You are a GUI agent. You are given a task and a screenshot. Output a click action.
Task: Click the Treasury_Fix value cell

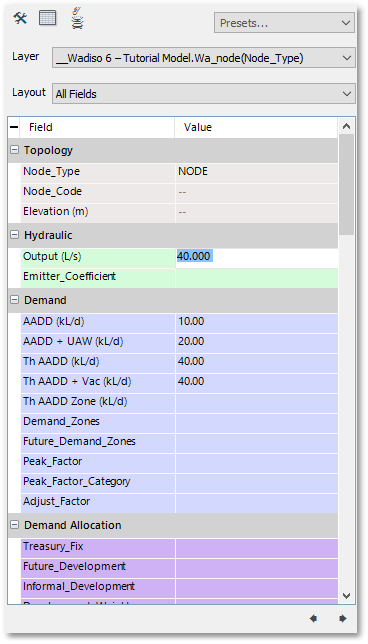[257, 547]
